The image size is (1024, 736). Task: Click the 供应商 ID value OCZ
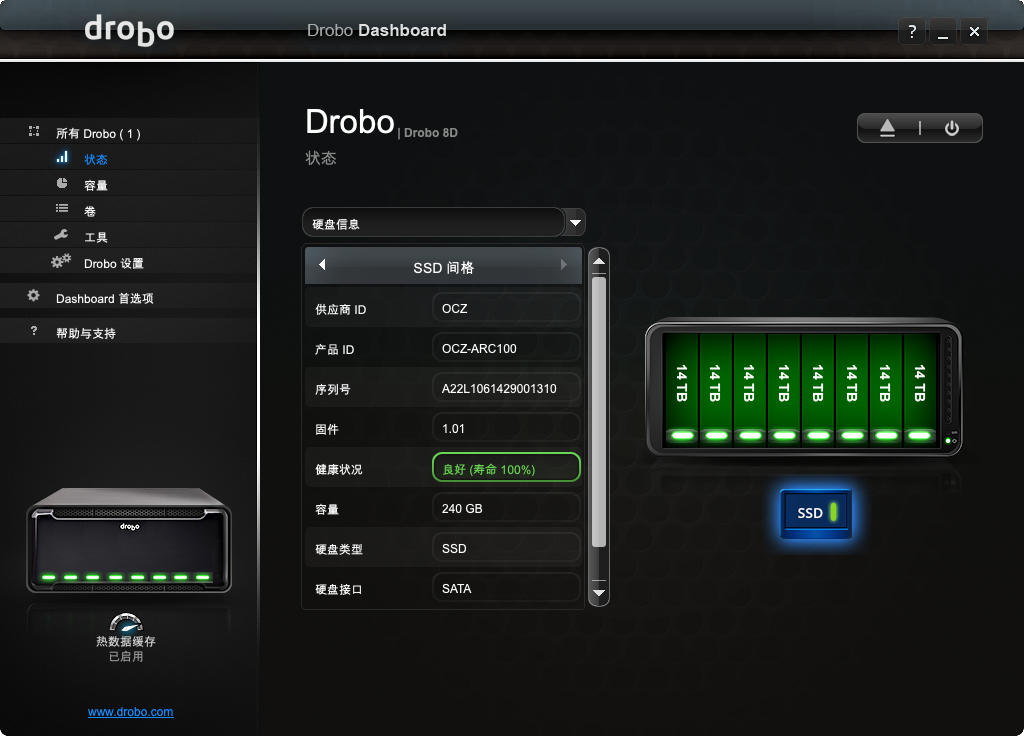(x=506, y=308)
